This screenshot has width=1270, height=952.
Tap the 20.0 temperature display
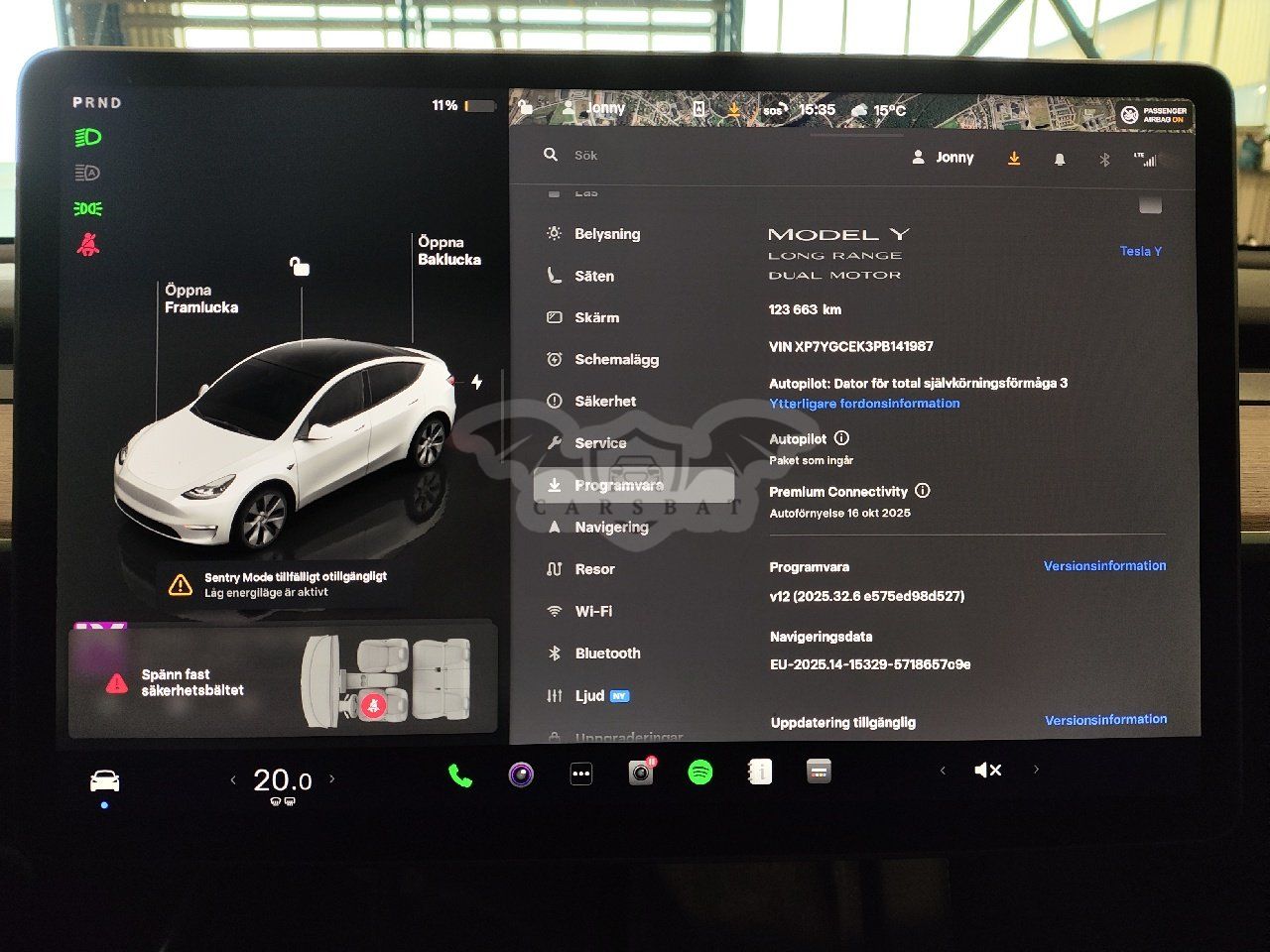point(282,781)
